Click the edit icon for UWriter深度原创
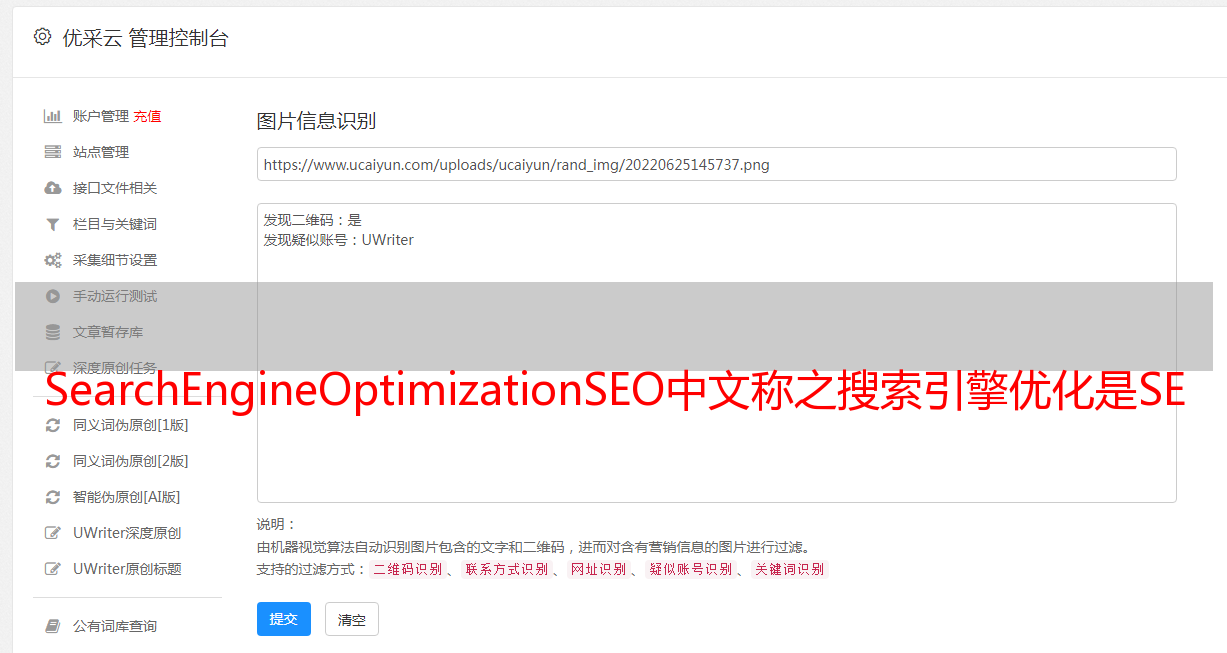 pos(53,533)
